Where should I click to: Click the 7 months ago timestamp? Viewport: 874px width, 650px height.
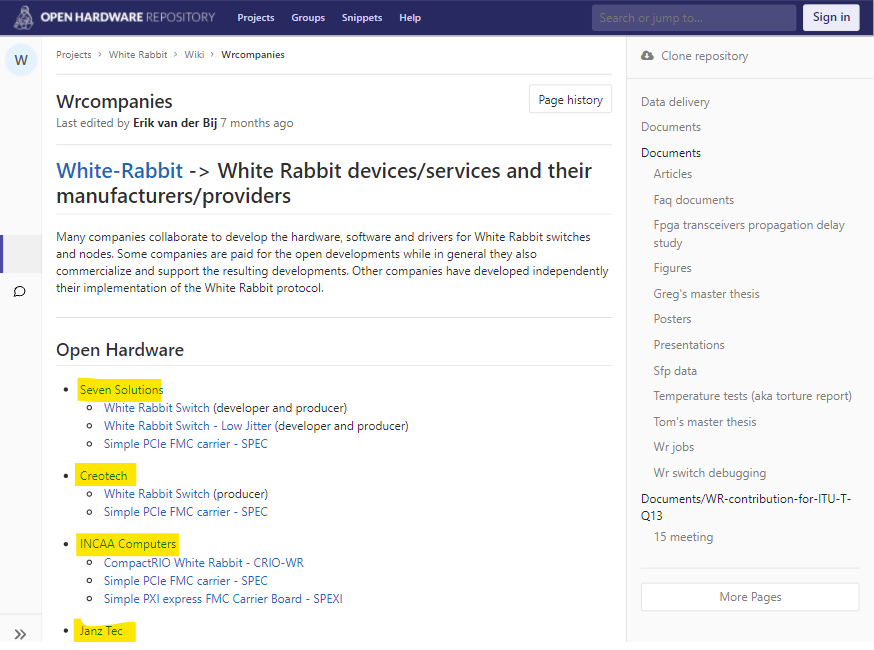click(257, 123)
